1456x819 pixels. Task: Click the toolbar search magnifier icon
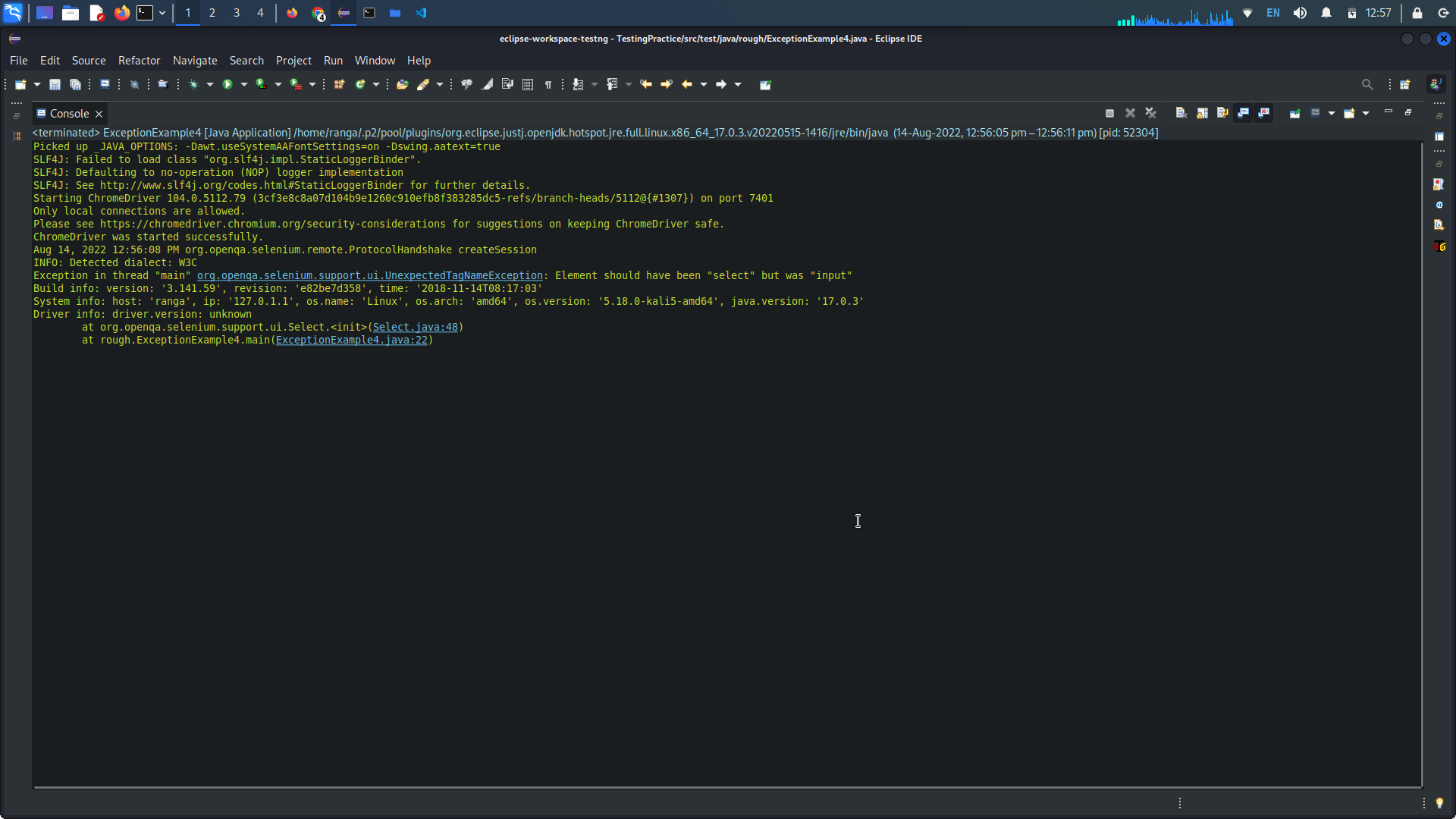pyautogui.click(x=1367, y=85)
